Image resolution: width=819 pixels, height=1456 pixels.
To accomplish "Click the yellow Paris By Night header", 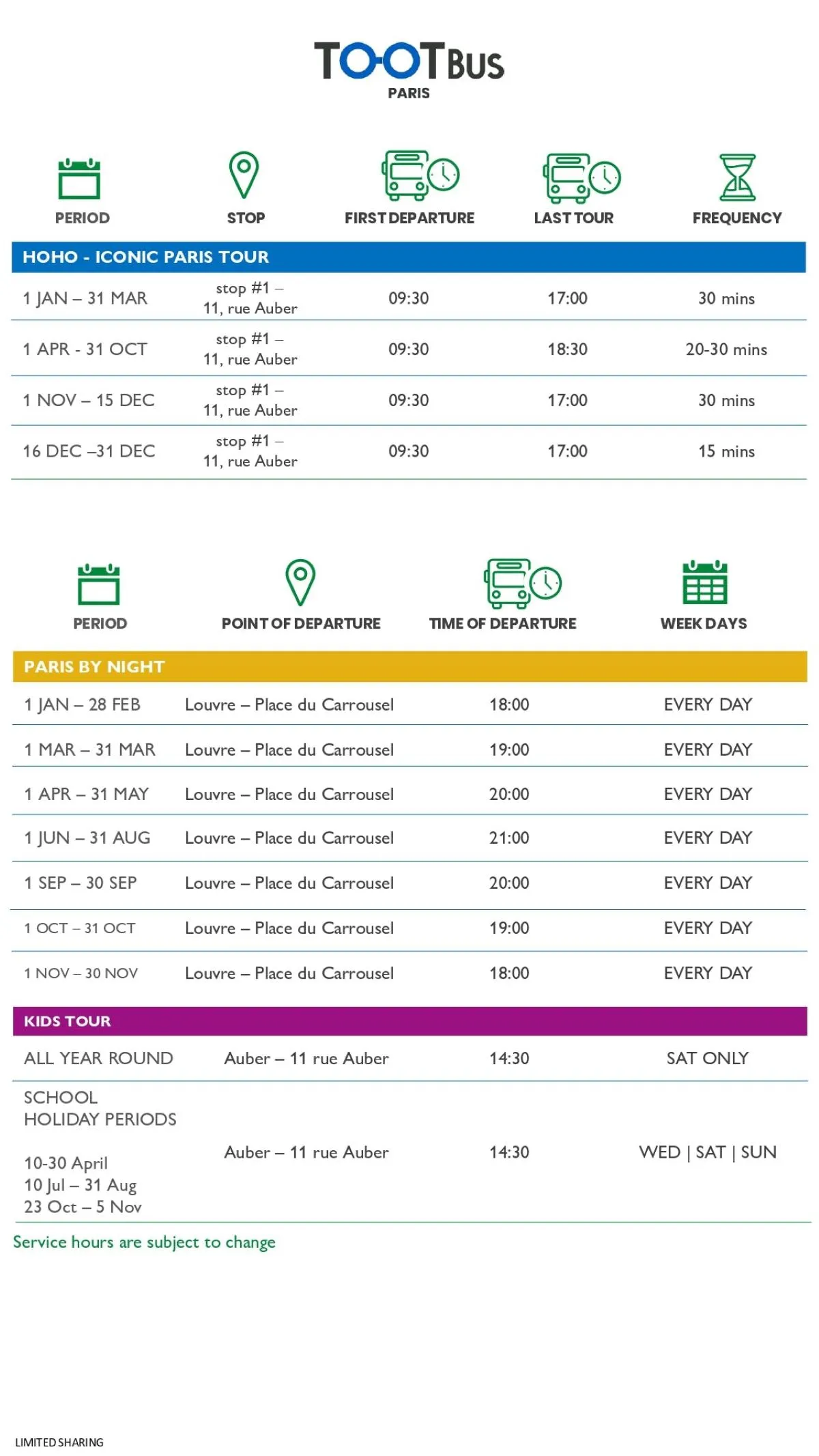I will (x=409, y=666).
